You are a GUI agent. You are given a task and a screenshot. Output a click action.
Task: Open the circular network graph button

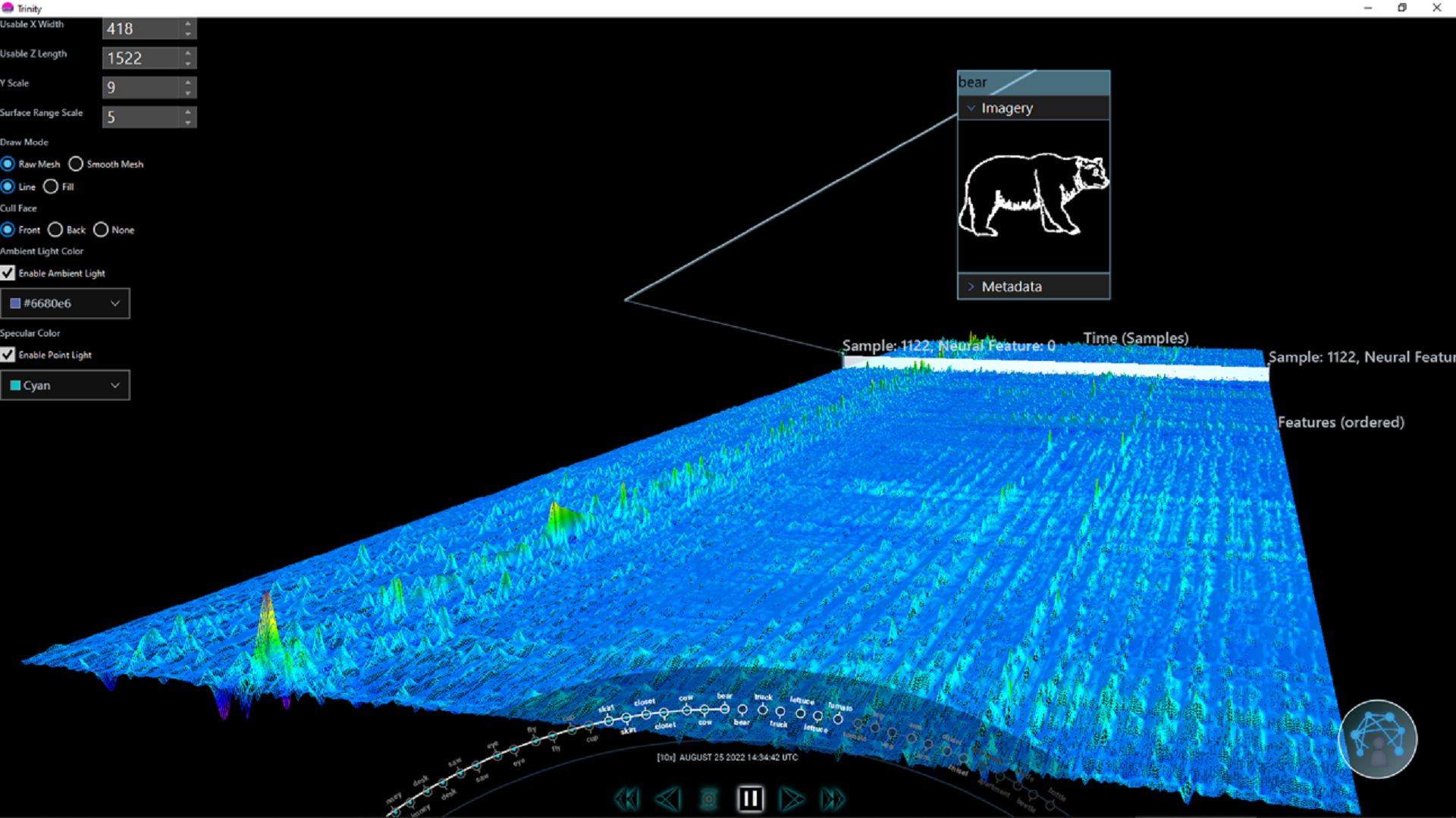[1377, 739]
